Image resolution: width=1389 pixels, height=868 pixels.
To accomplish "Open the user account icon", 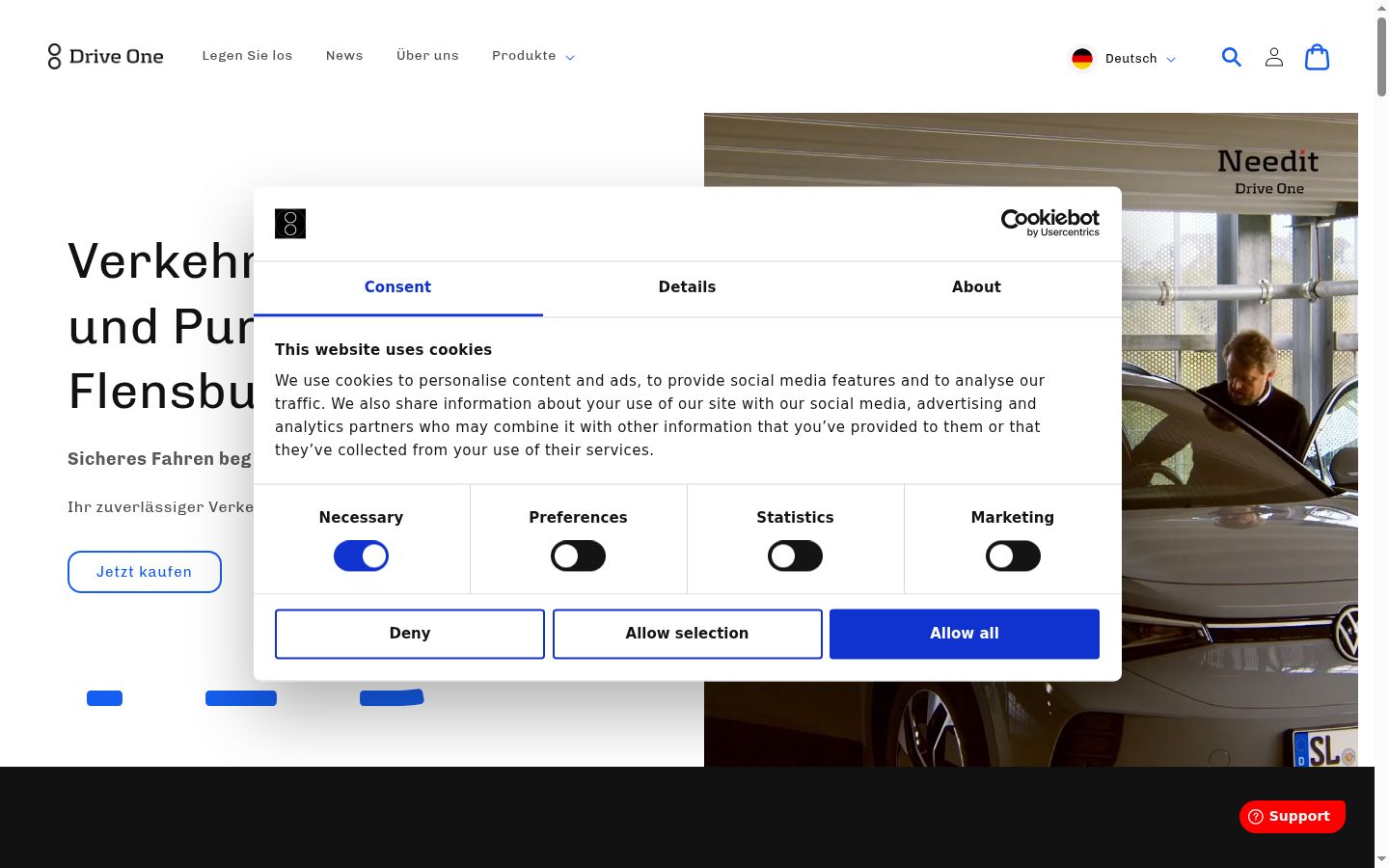I will coord(1274,57).
